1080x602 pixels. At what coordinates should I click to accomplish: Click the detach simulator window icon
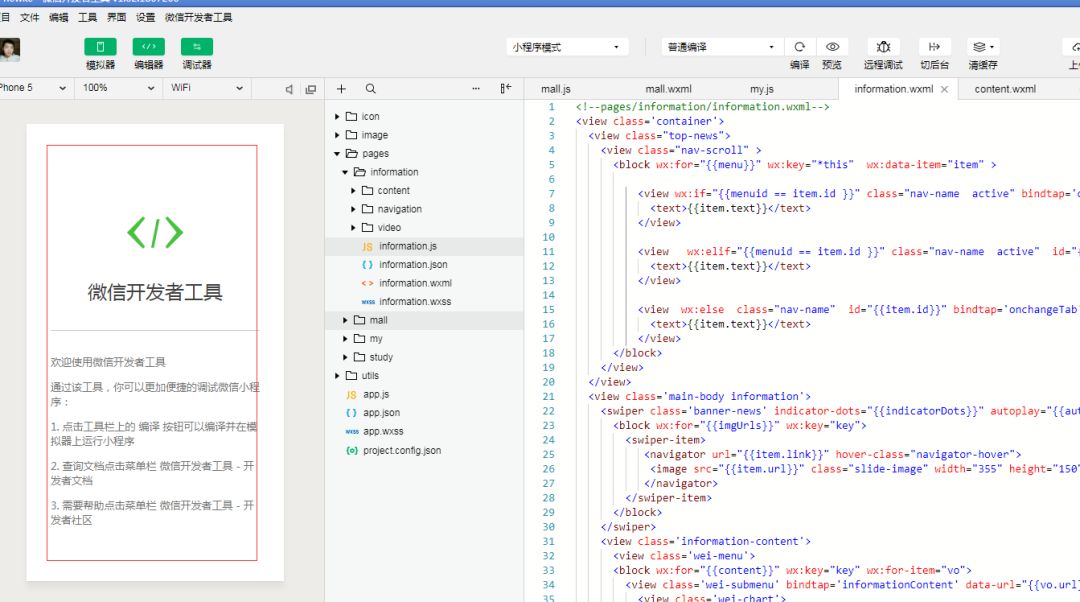coord(311,89)
